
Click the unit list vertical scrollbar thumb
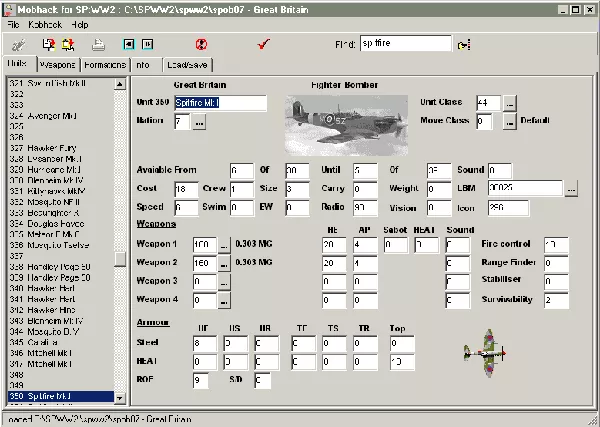(x=120, y=258)
